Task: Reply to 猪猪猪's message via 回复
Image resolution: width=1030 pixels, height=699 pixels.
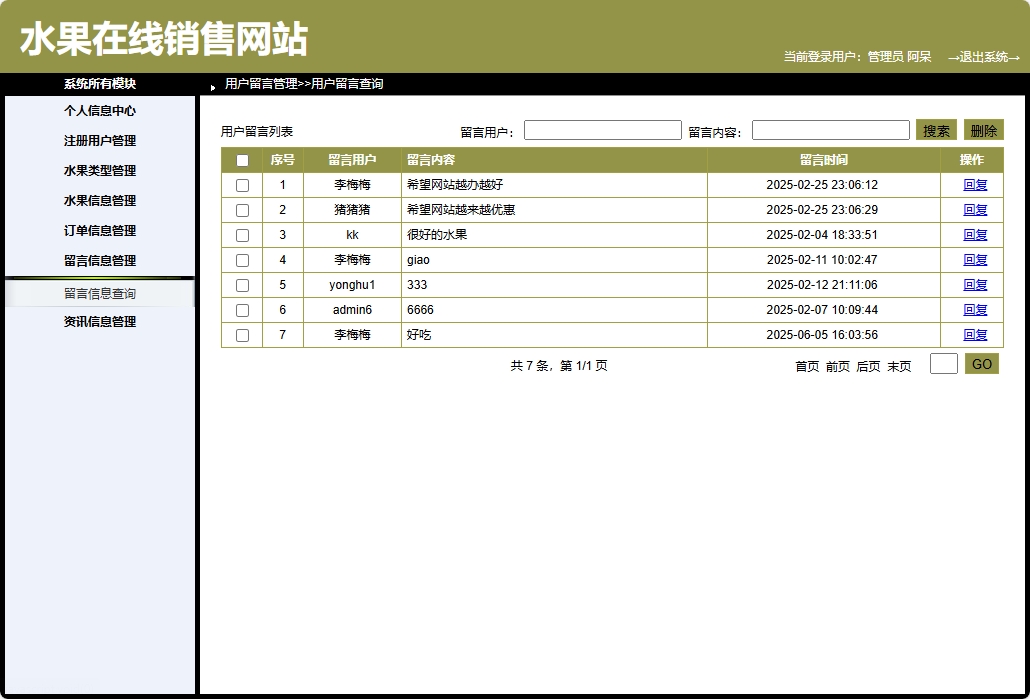Action: 974,210
